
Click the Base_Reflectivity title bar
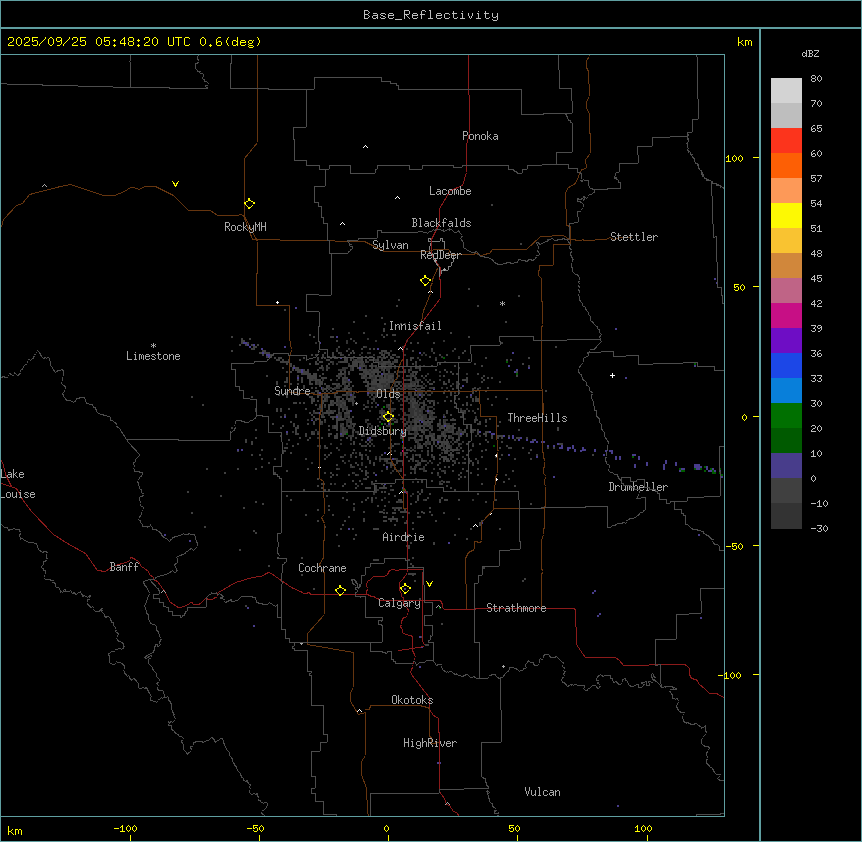pyautogui.click(x=430, y=15)
